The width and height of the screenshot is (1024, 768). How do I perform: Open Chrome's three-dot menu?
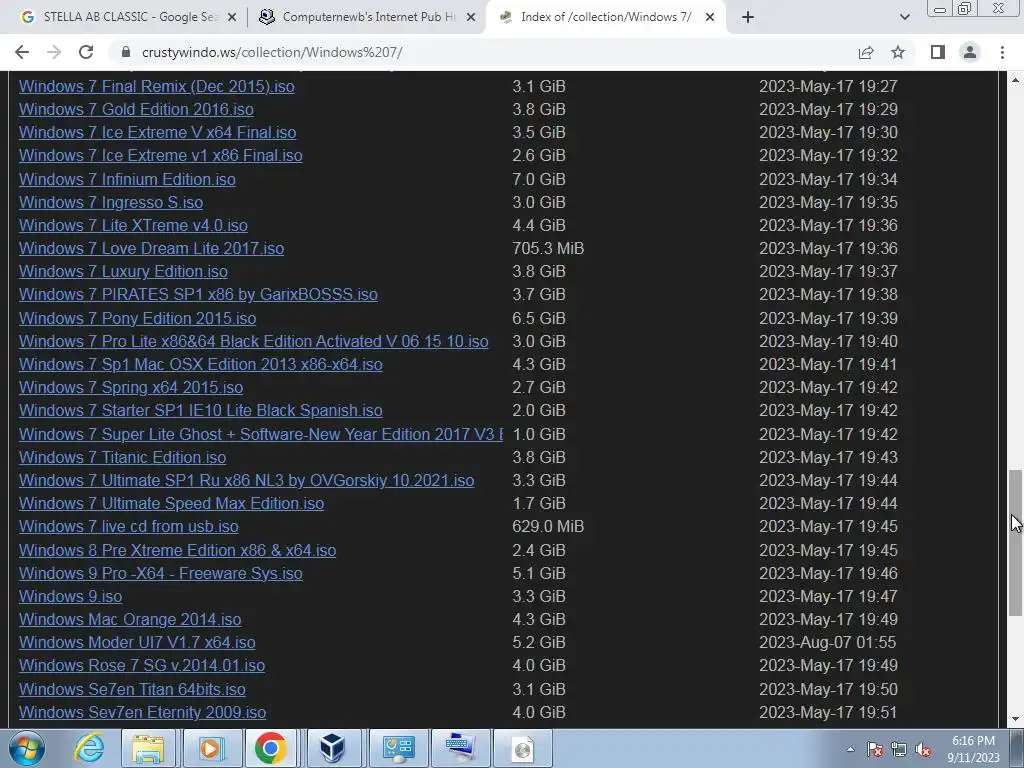point(1002,52)
